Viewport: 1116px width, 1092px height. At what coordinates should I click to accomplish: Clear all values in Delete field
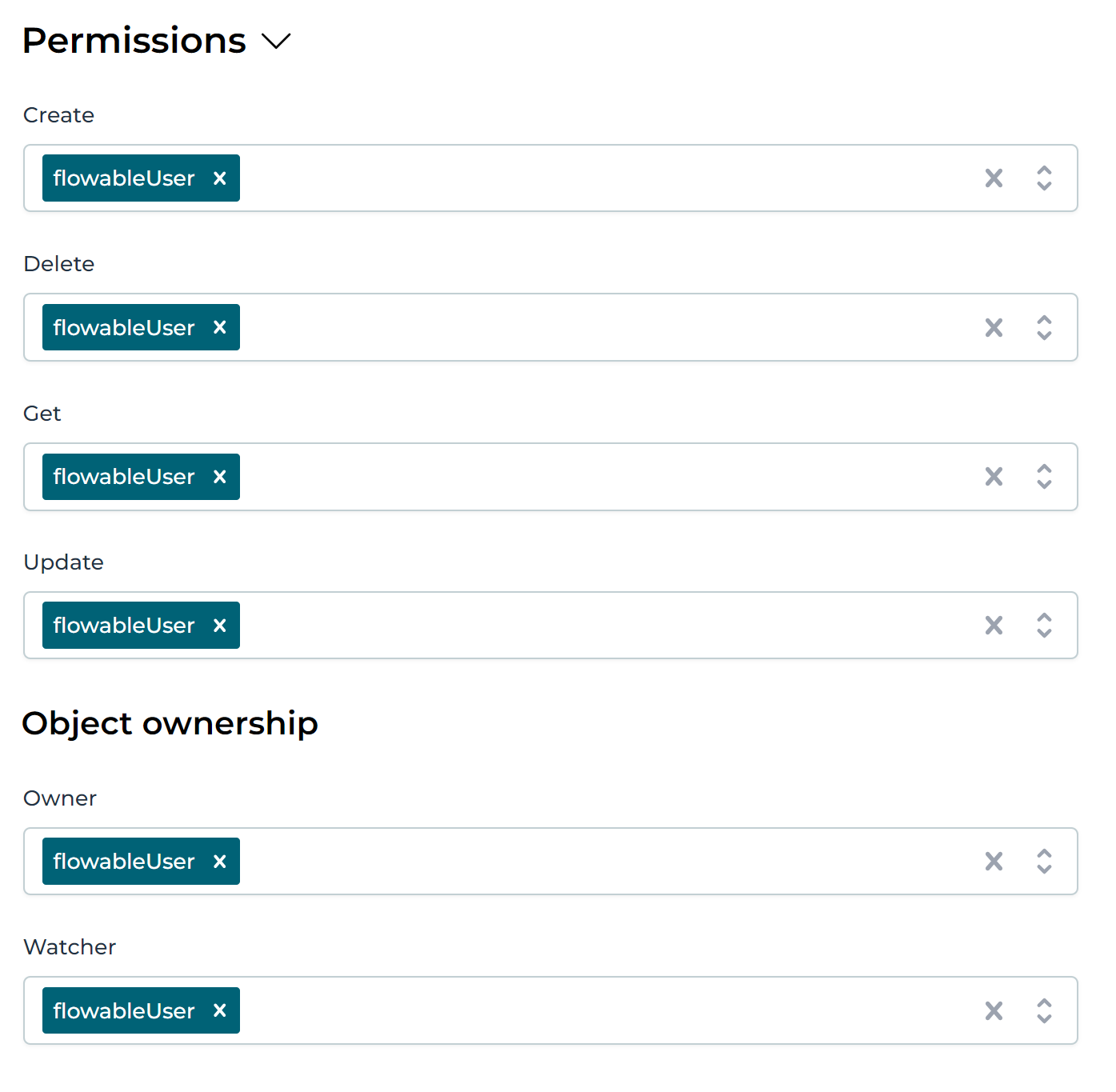click(x=994, y=327)
